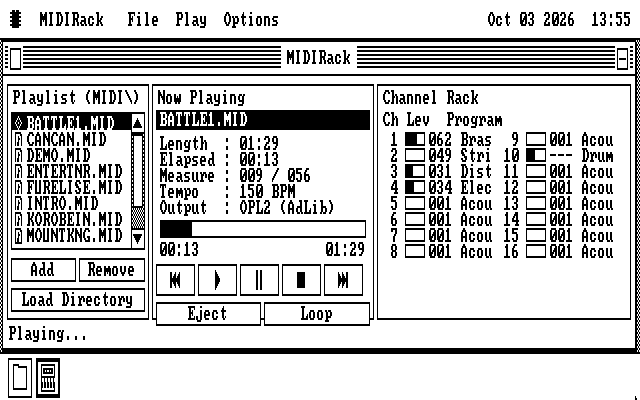
Task: Select MOUNTKNG.MID in the playlist
Action: 71,236
